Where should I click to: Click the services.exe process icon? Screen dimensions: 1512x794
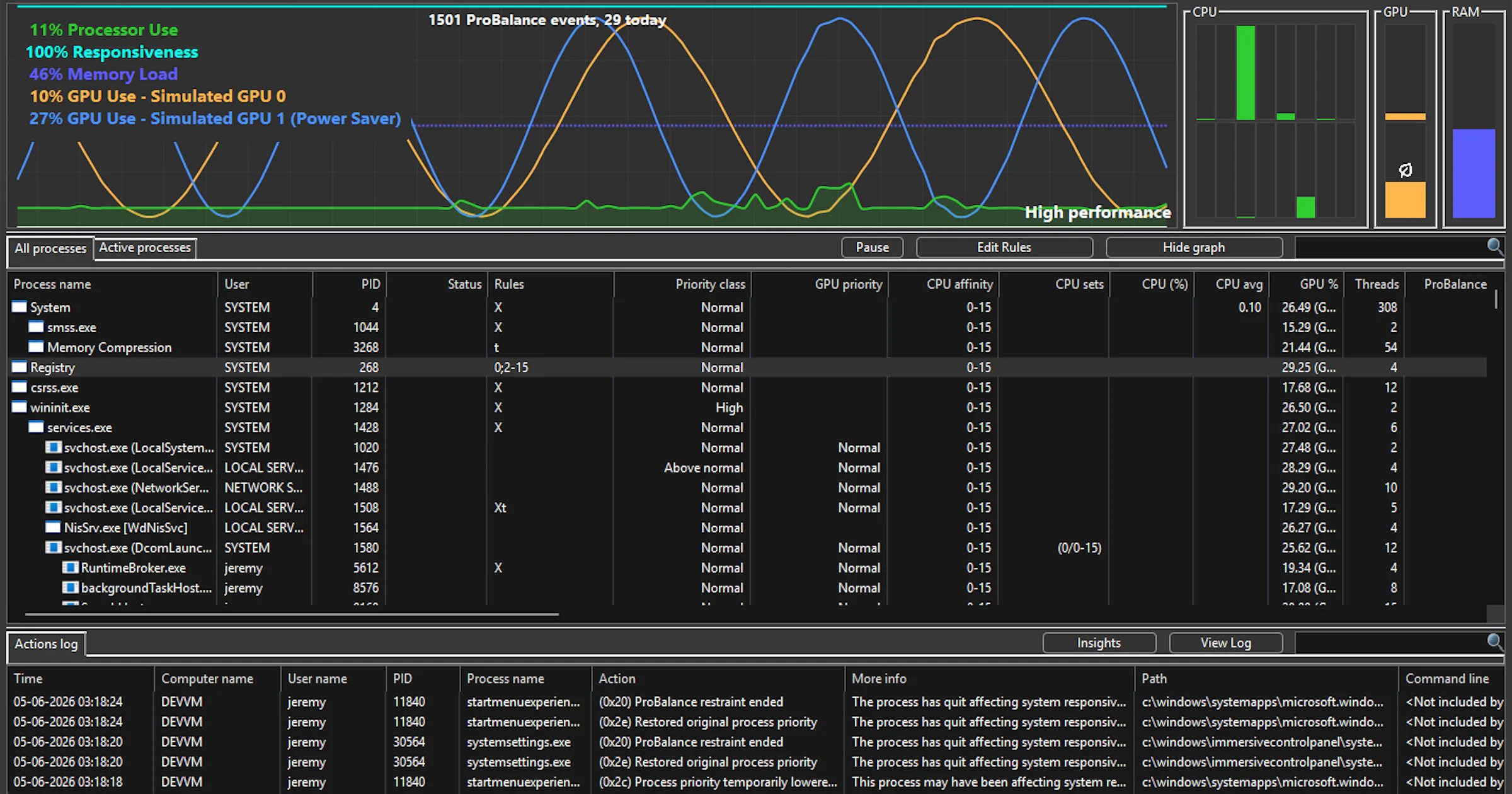point(36,427)
